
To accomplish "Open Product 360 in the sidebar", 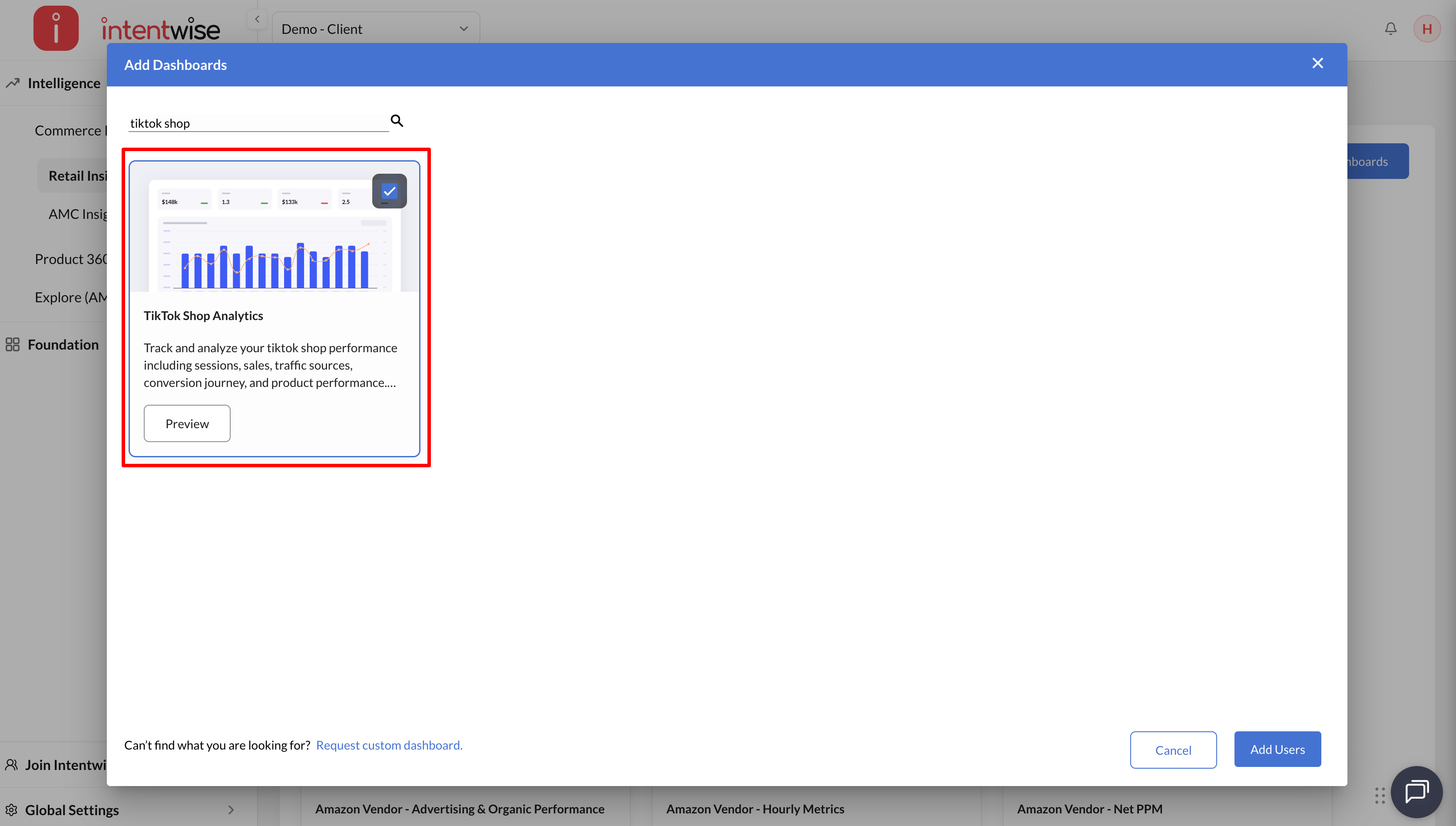I will [x=70, y=259].
